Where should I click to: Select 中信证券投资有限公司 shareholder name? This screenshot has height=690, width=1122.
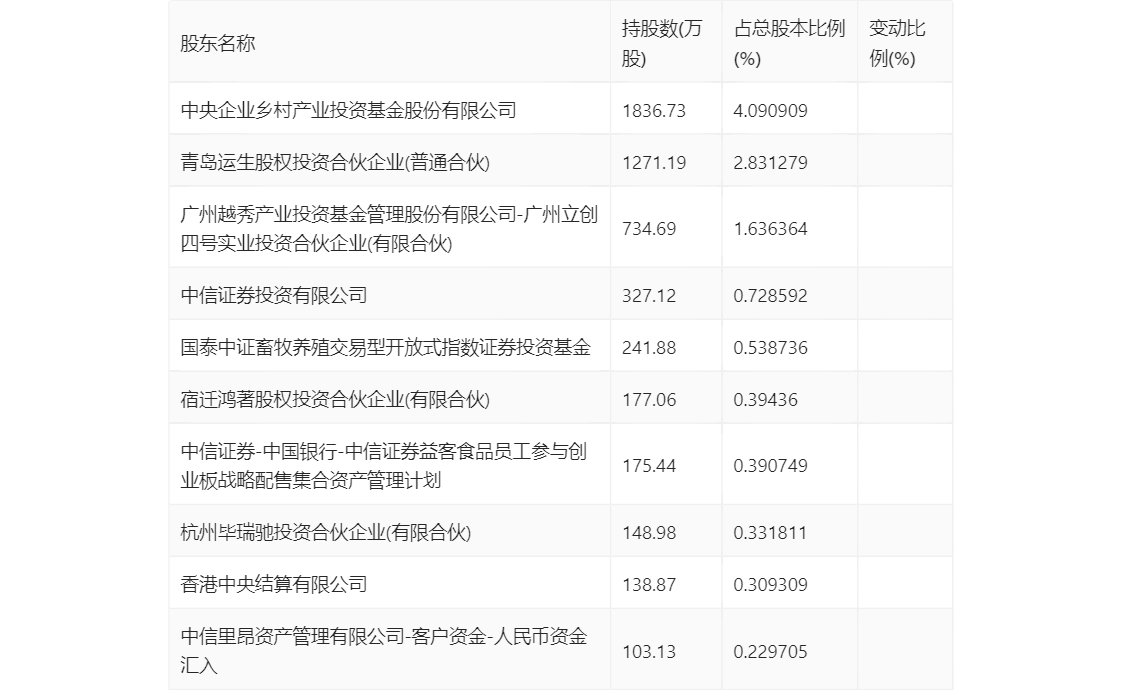click(x=274, y=295)
